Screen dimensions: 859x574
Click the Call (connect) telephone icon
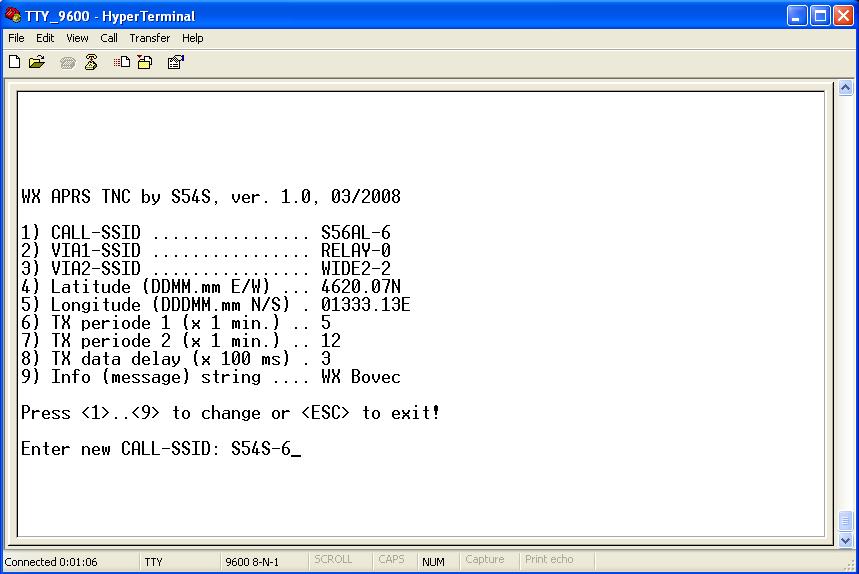pos(67,63)
